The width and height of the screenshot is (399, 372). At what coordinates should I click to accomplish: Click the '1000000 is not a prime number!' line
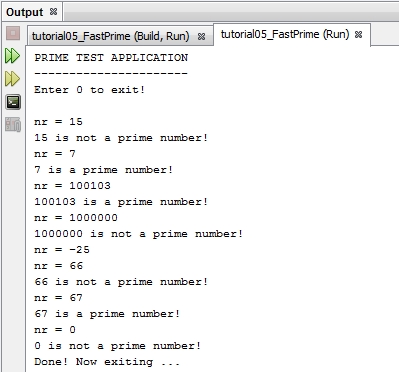[138, 234]
